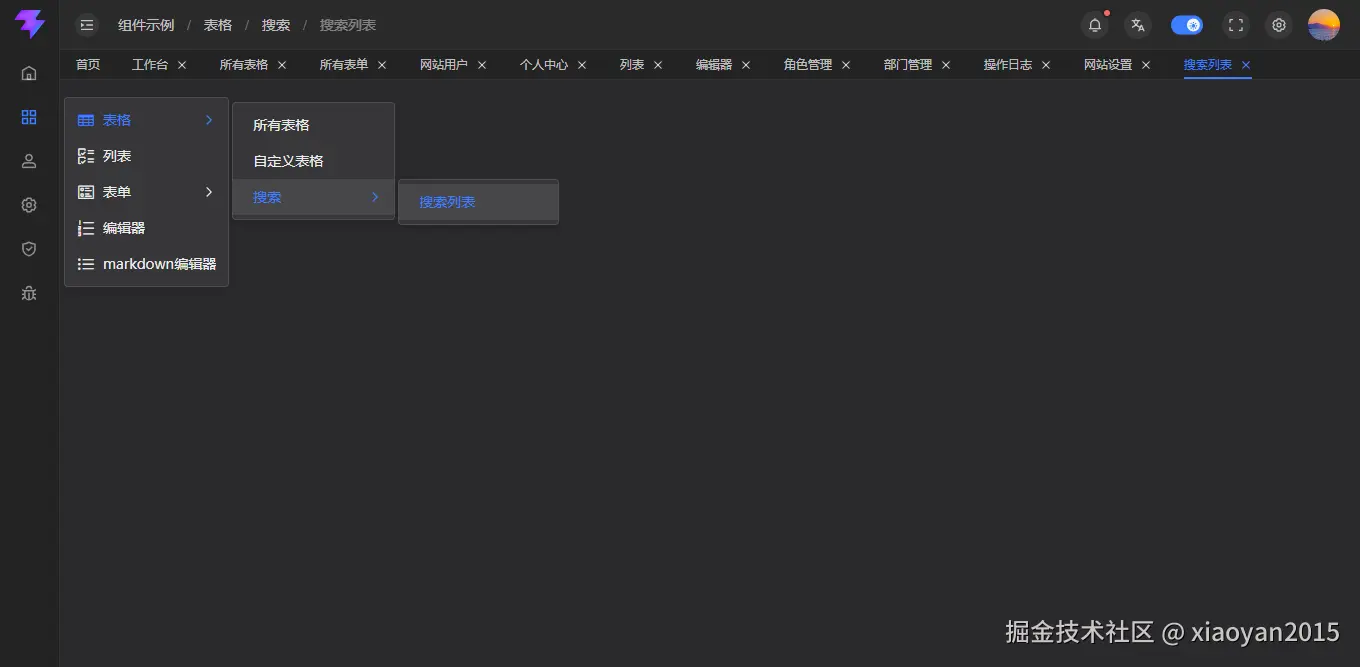
Task: Select 编辑器 in the flyout menu
Action: click(x=146, y=228)
